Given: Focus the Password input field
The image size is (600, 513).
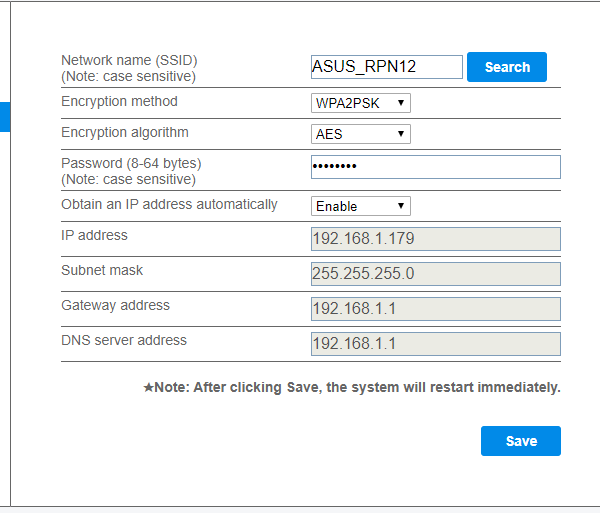Looking at the screenshot, I should pyautogui.click(x=435, y=166).
